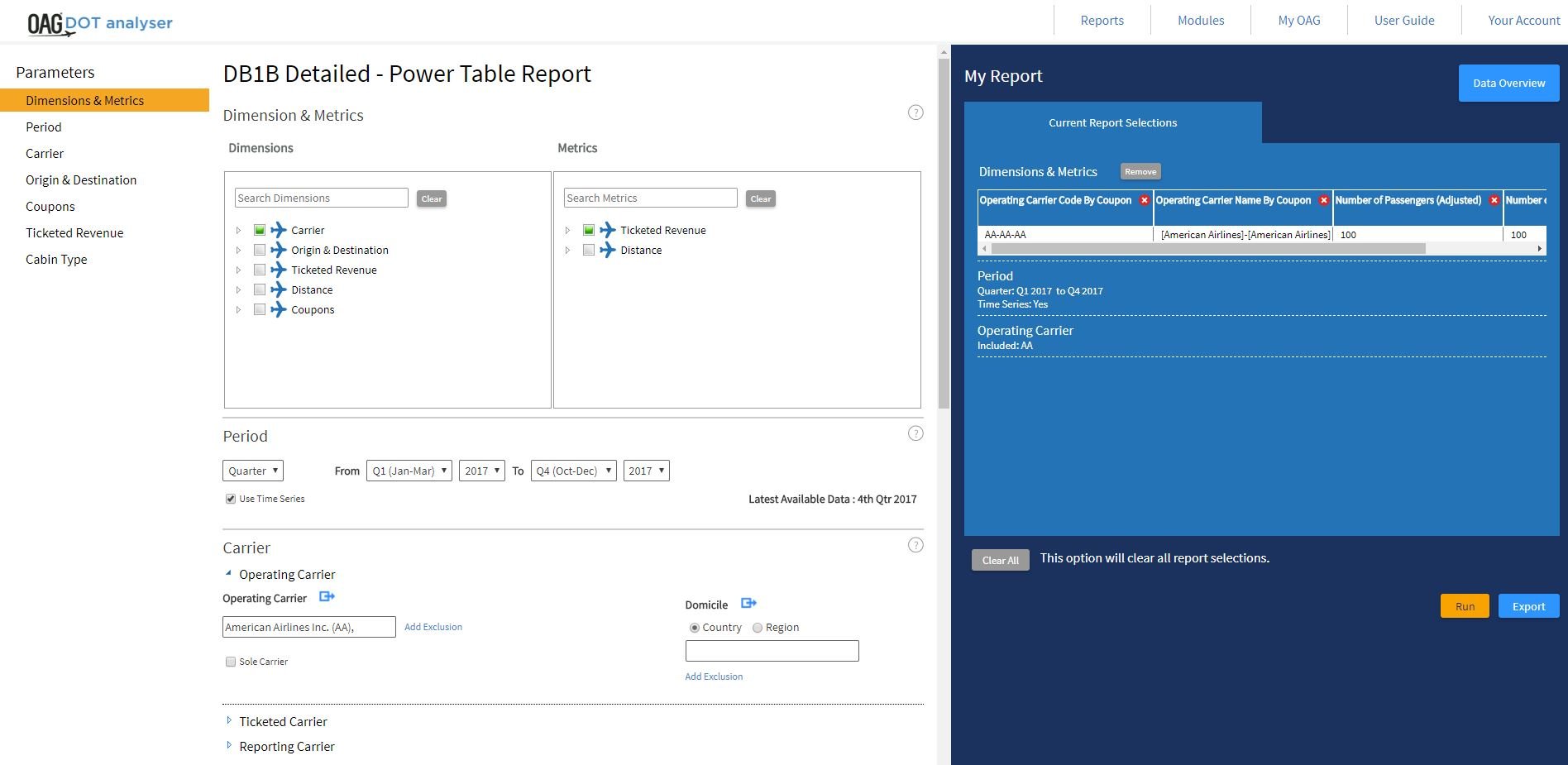
Task: Click the Ticketed Revenue metric airplane icon
Action: tap(608, 230)
